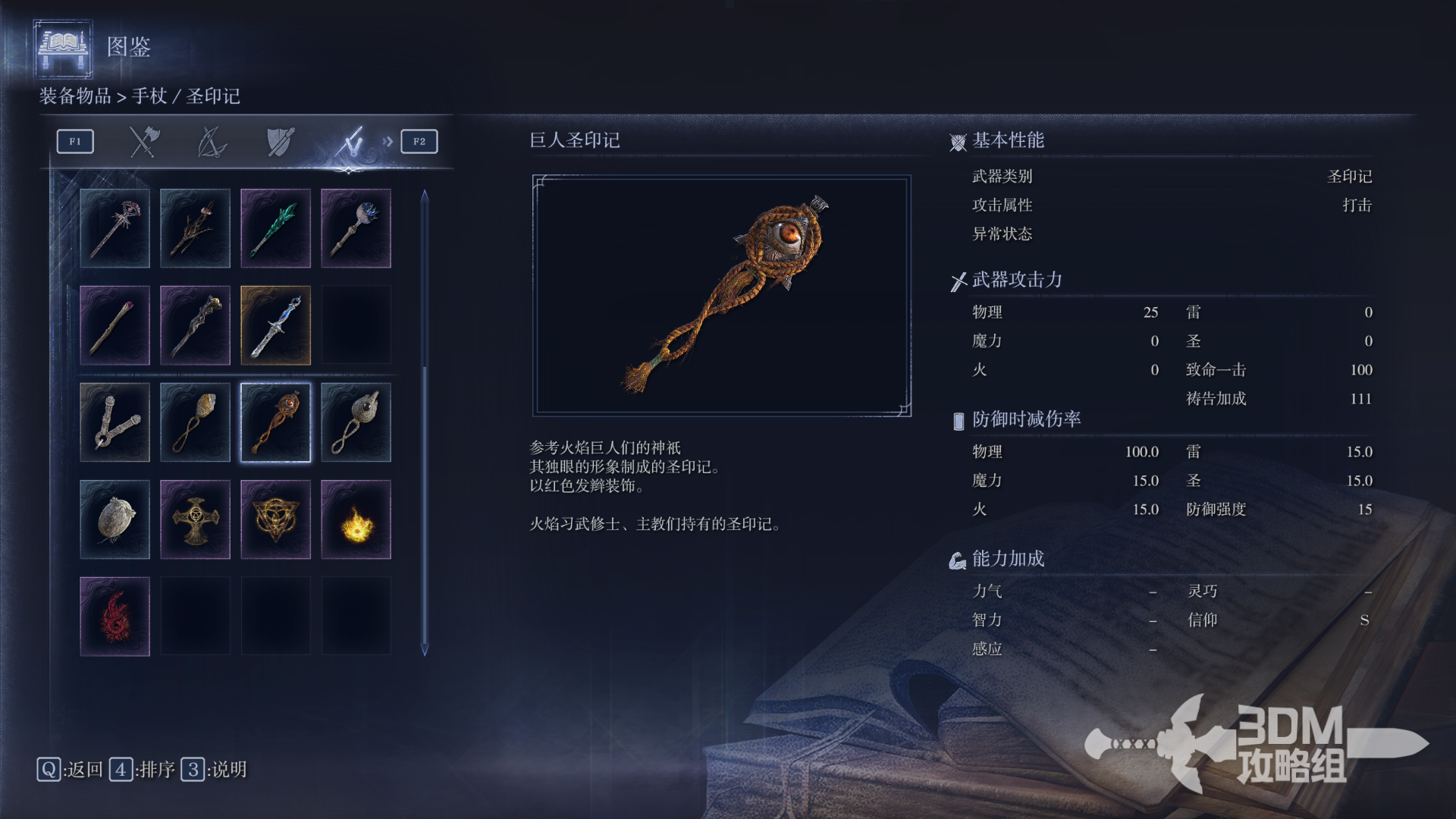Open the encyclopedia book icon at top
Screen dimensions: 1456x819
(x=64, y=49)
